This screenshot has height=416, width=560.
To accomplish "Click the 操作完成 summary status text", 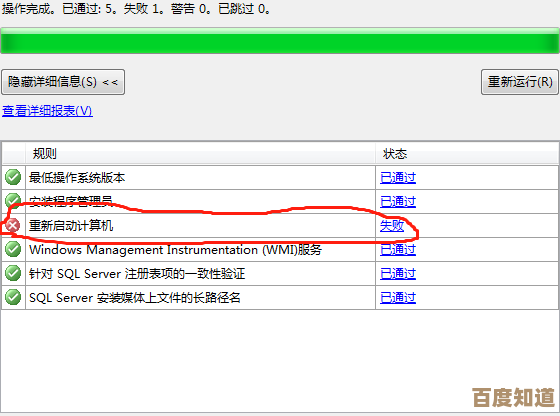I will click(136, 8).
